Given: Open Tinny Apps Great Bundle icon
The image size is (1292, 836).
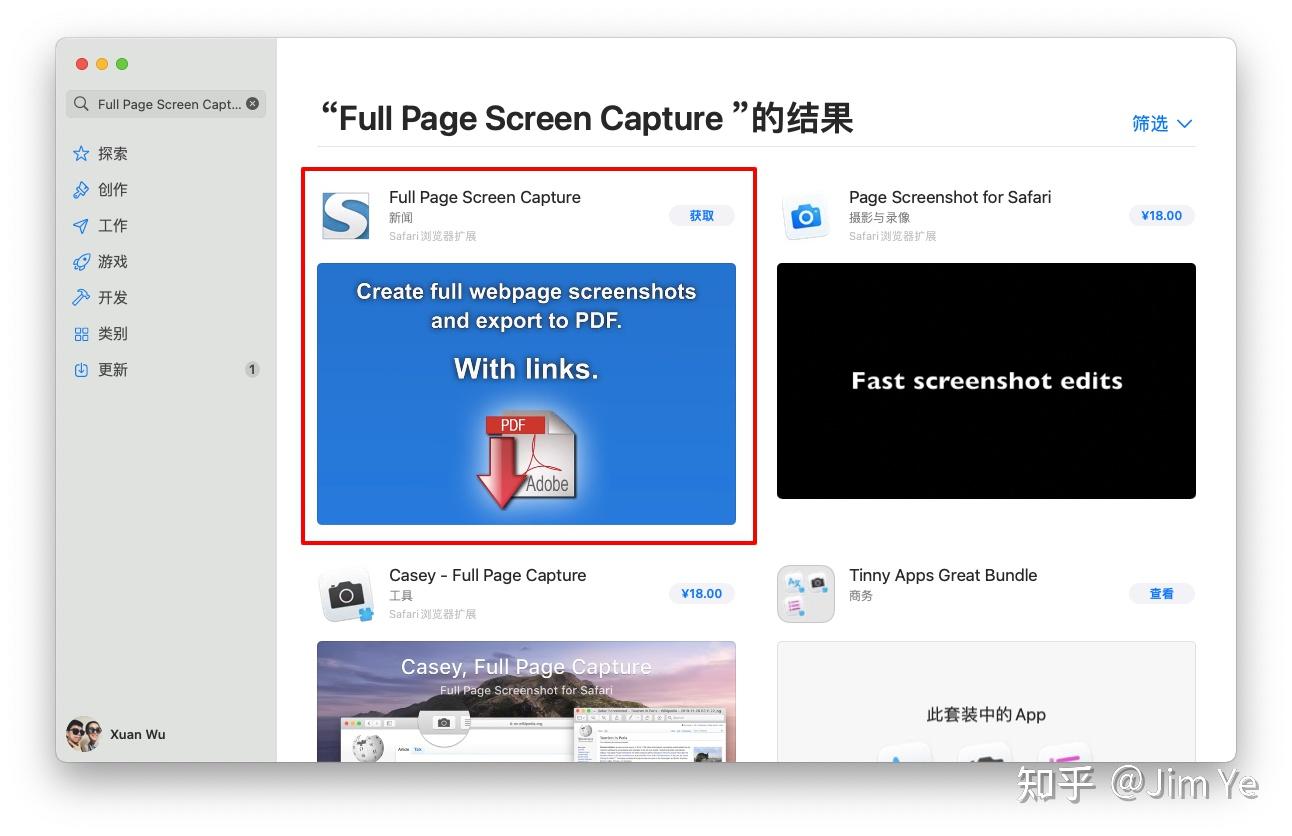Looking at the screenshot, I should click(x=806, y=593).
